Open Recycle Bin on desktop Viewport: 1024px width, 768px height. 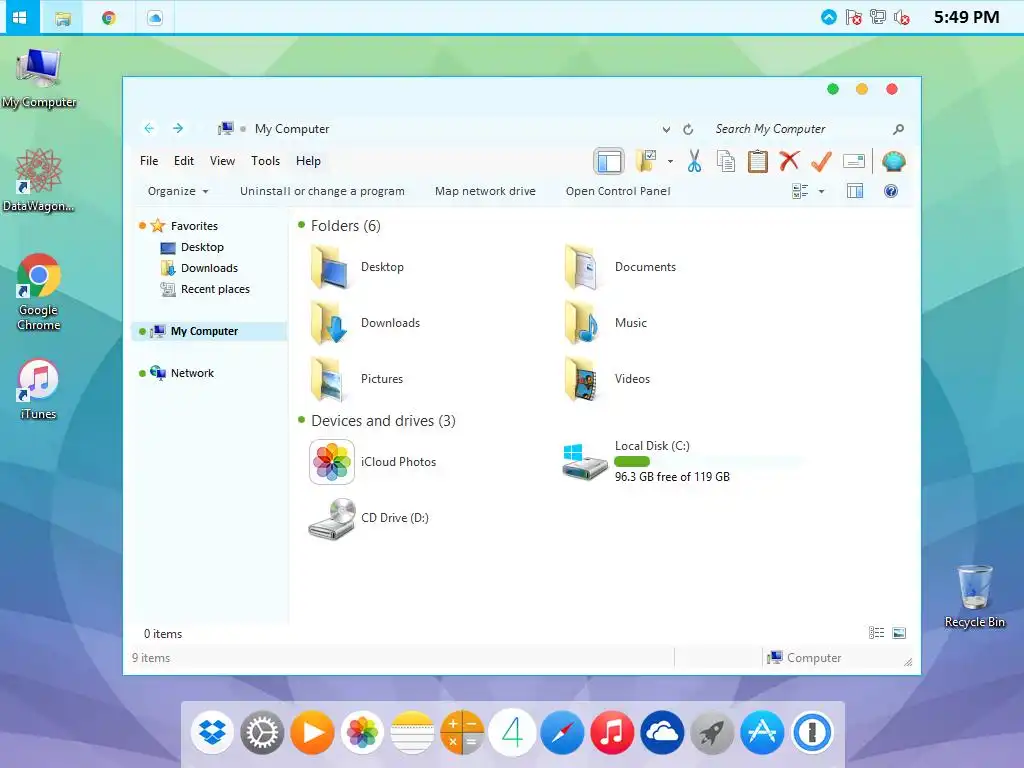[974, 596]
